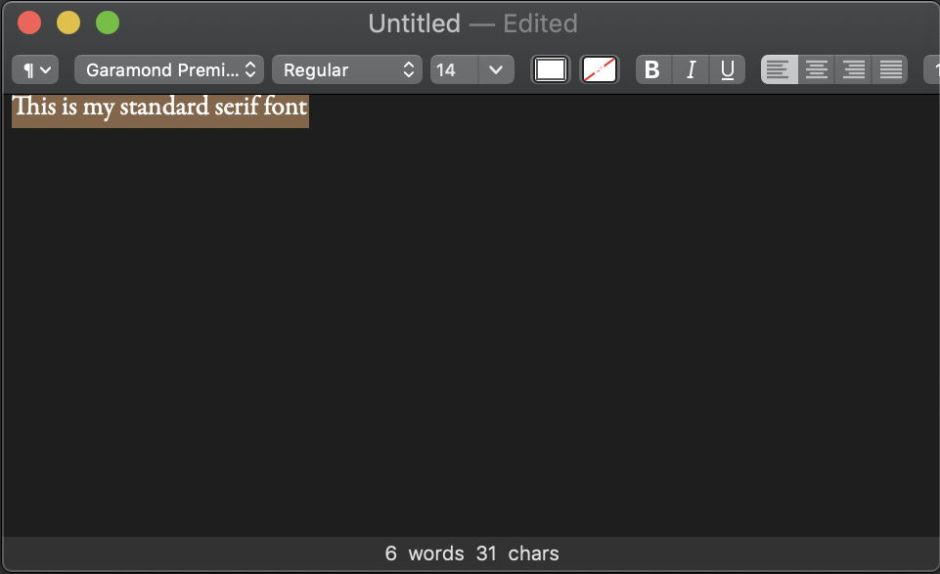Open the text background color swatch

(600, 70)
